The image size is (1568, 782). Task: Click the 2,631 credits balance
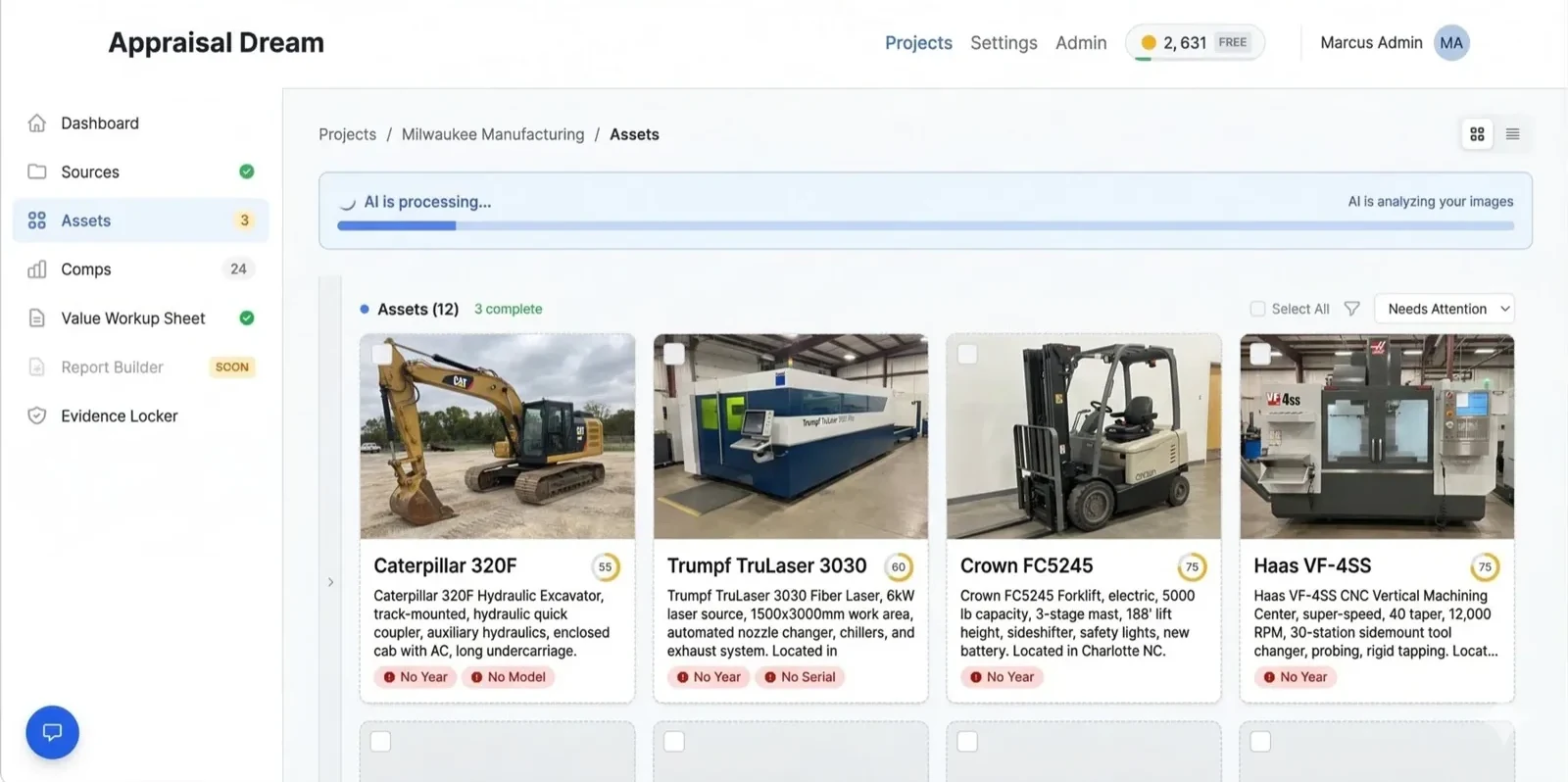[1185, 43]
